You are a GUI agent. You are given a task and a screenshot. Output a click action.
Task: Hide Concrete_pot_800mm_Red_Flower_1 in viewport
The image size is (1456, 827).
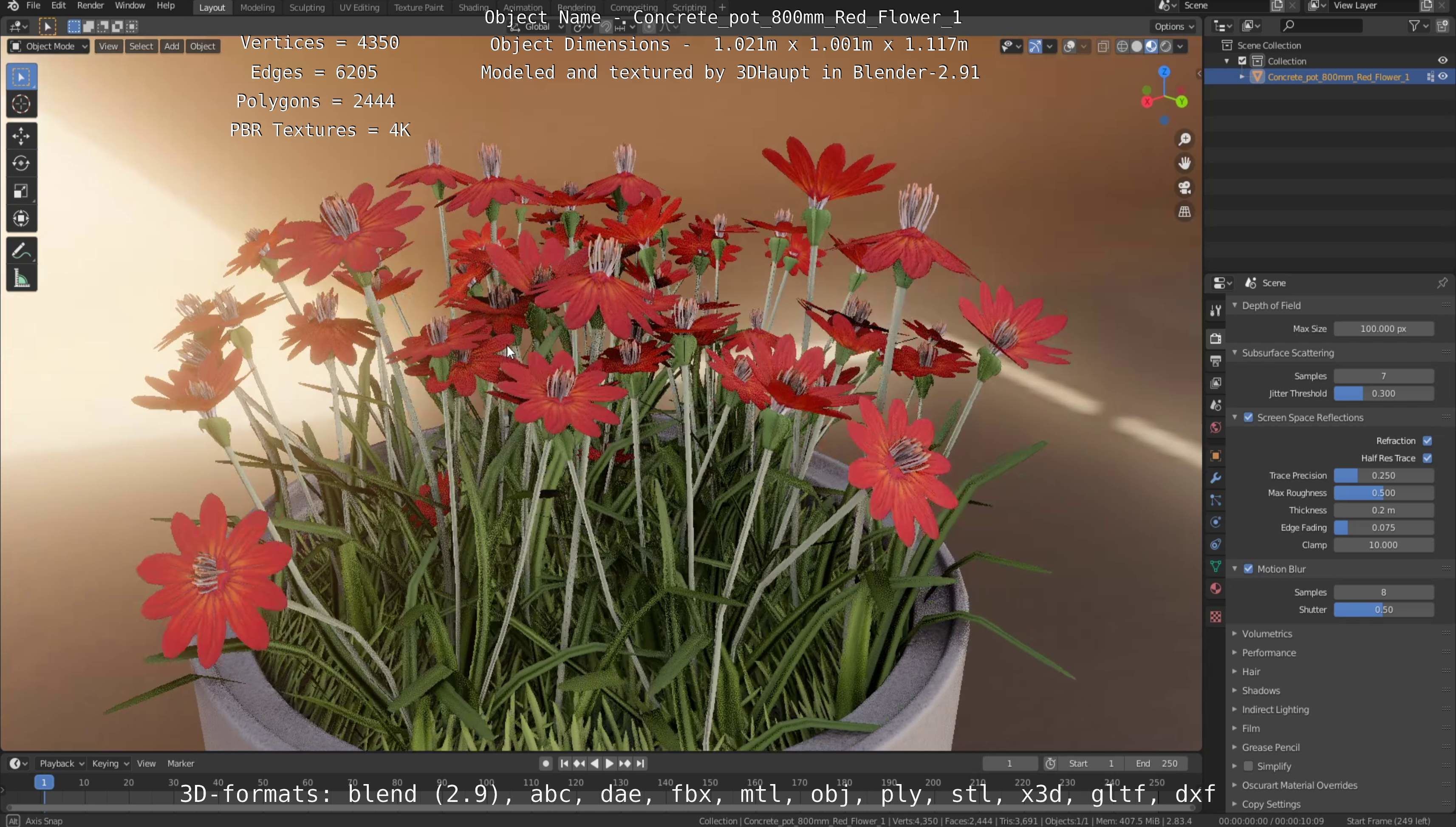pos(1442,76)
